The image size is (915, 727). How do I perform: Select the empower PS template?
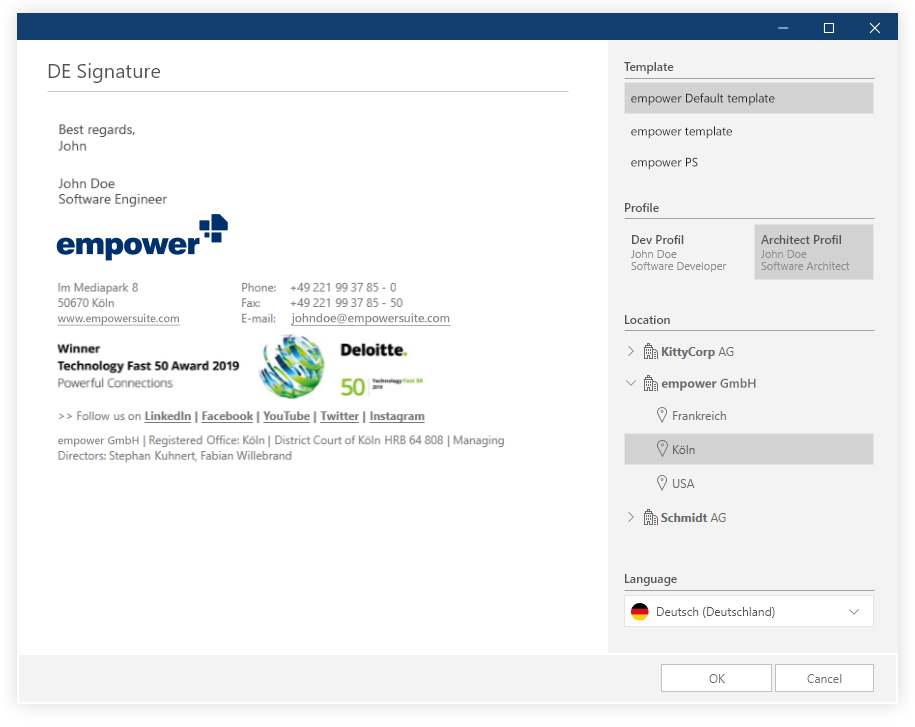[x=664, y=163]
